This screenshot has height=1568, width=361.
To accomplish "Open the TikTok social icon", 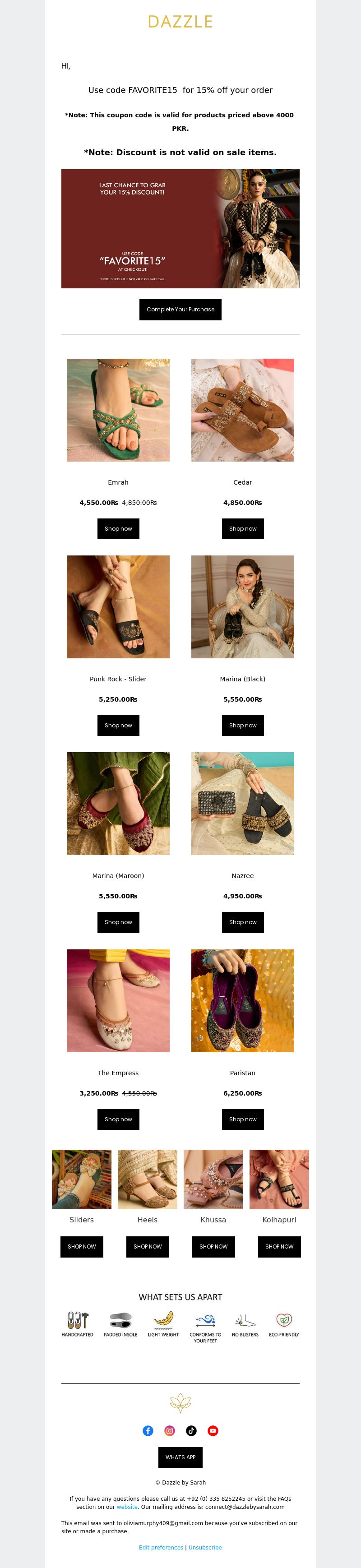I will point(191,1430).
